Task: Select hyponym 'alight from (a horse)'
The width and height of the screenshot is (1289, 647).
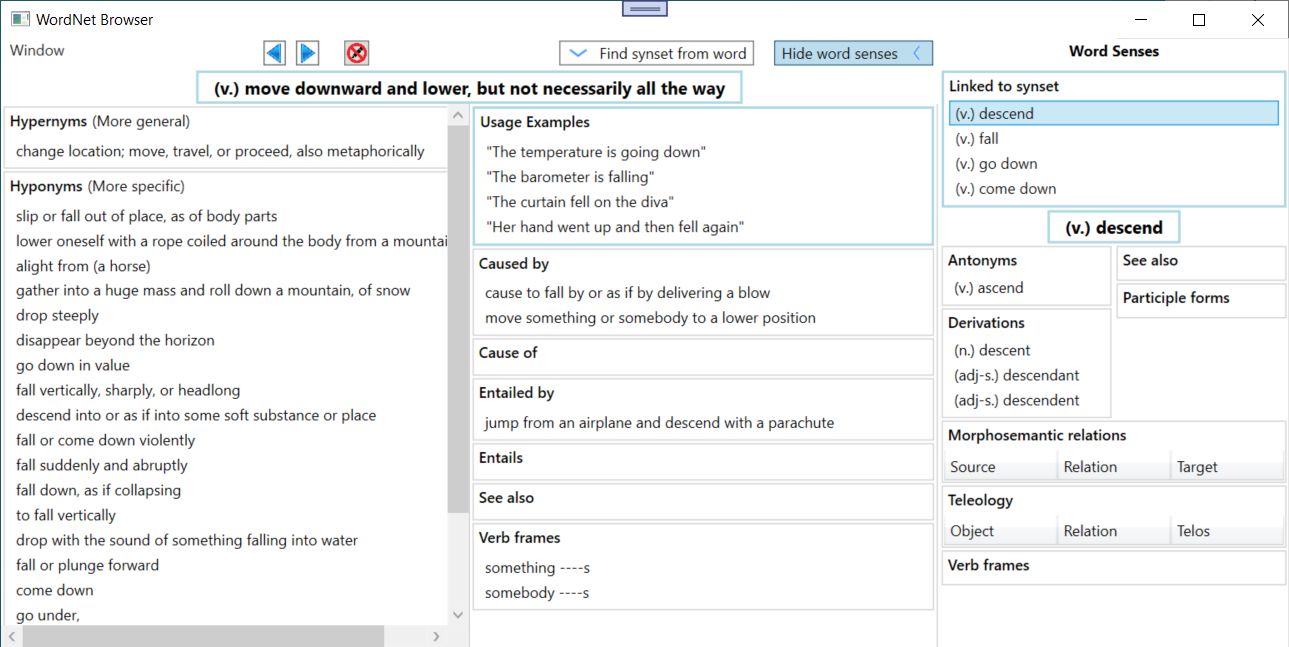Action: tap(83, 266)
